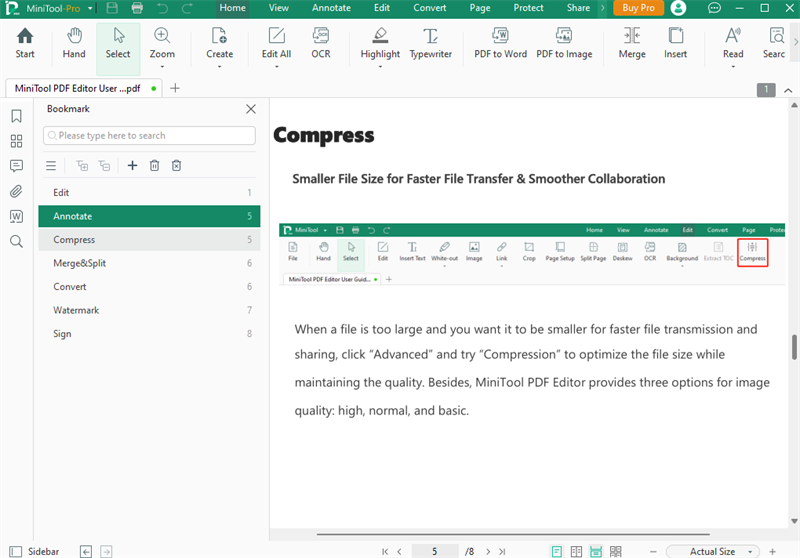This screenshot has width=800, height=558.
Task: Show page thumbnails panel
Action: click(16, 141)
